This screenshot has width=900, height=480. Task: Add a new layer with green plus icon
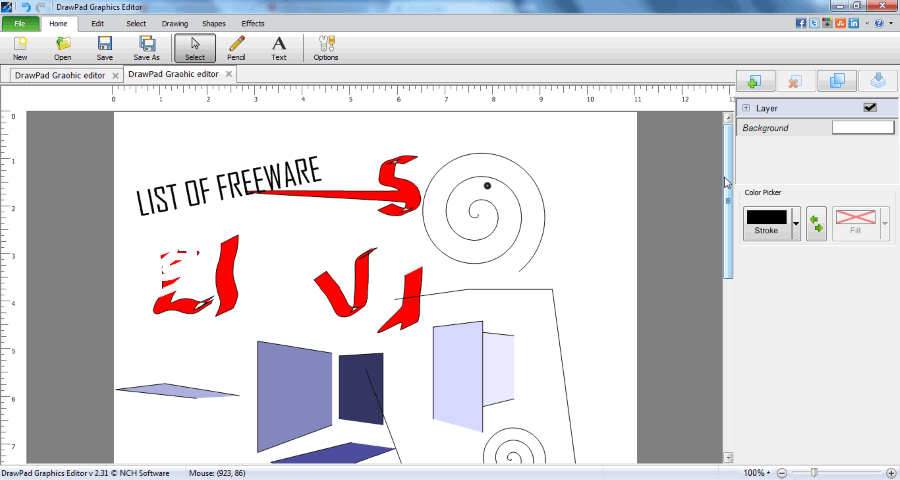click(755, 82)
